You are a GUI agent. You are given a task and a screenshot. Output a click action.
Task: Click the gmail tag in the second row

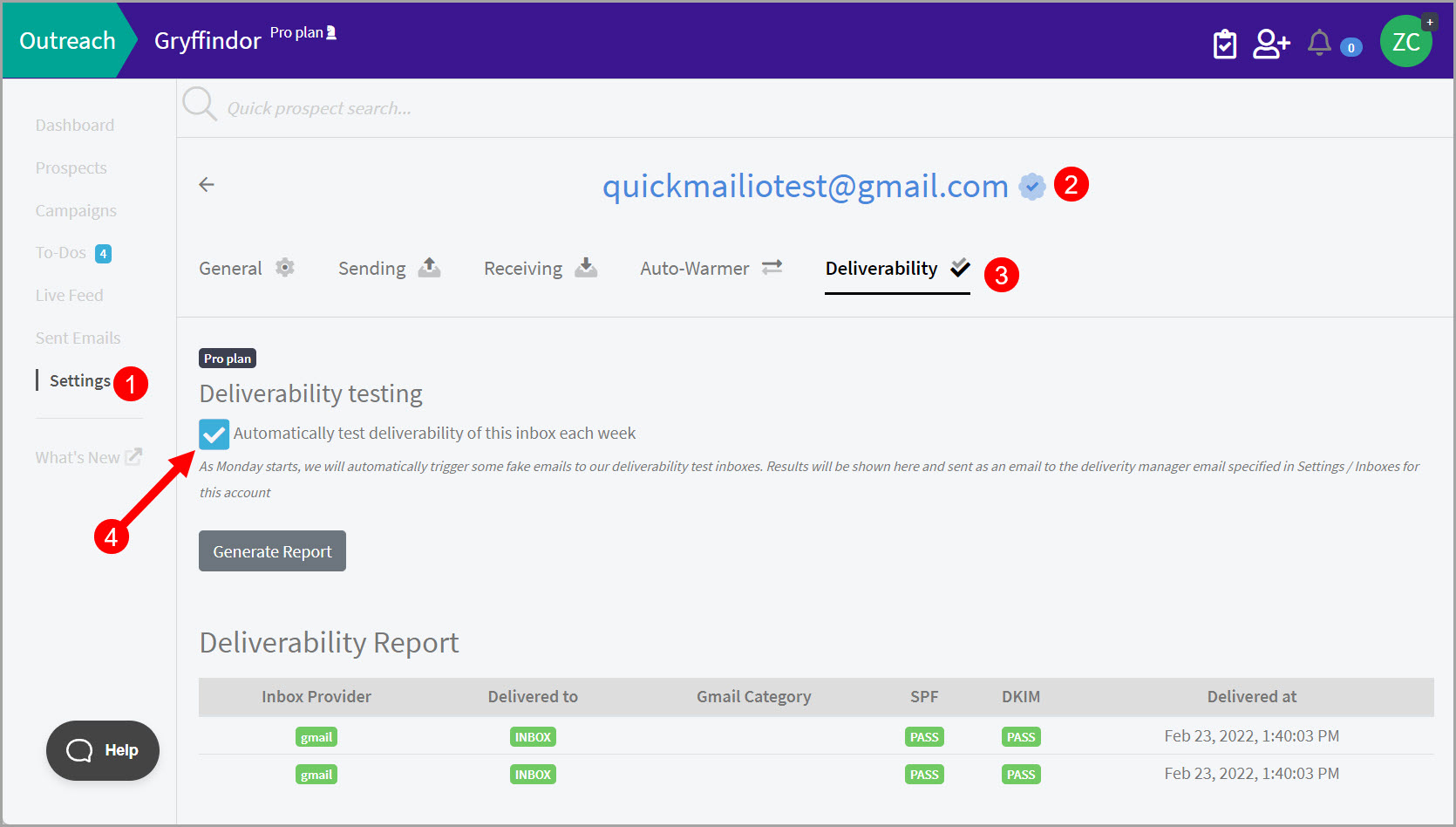(316, 775)
